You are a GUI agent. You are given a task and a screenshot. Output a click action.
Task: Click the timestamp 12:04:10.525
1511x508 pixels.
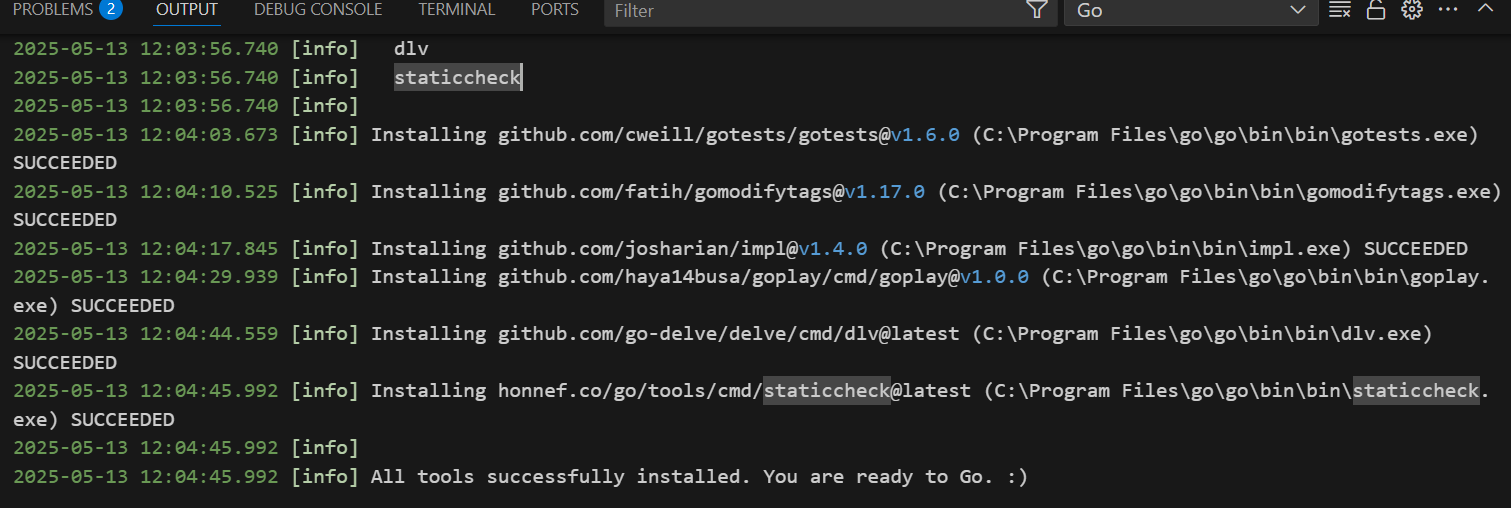(x=209, y=191)
